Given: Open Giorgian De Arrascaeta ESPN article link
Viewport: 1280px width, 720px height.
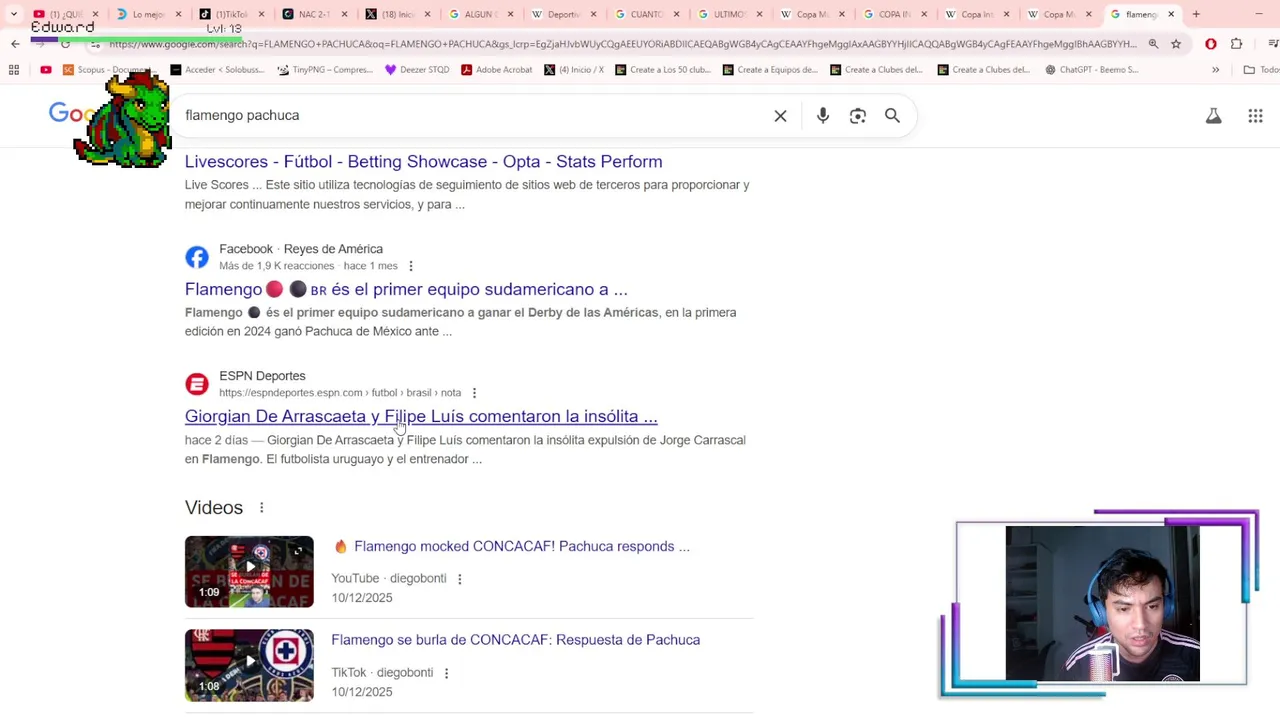Looking at the screenshot, I should pos(421,417).
